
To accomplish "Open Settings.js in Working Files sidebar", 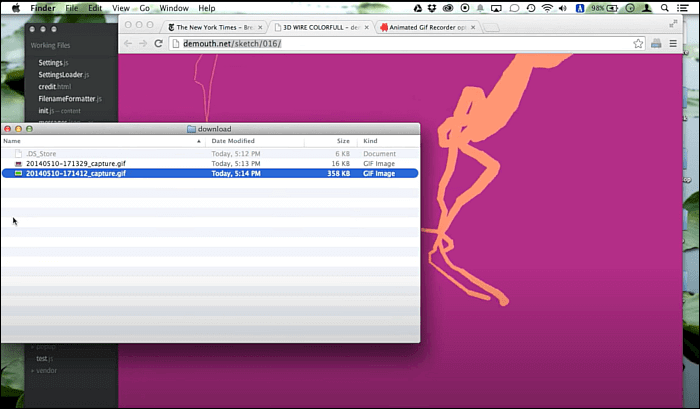I will [52, 63].
